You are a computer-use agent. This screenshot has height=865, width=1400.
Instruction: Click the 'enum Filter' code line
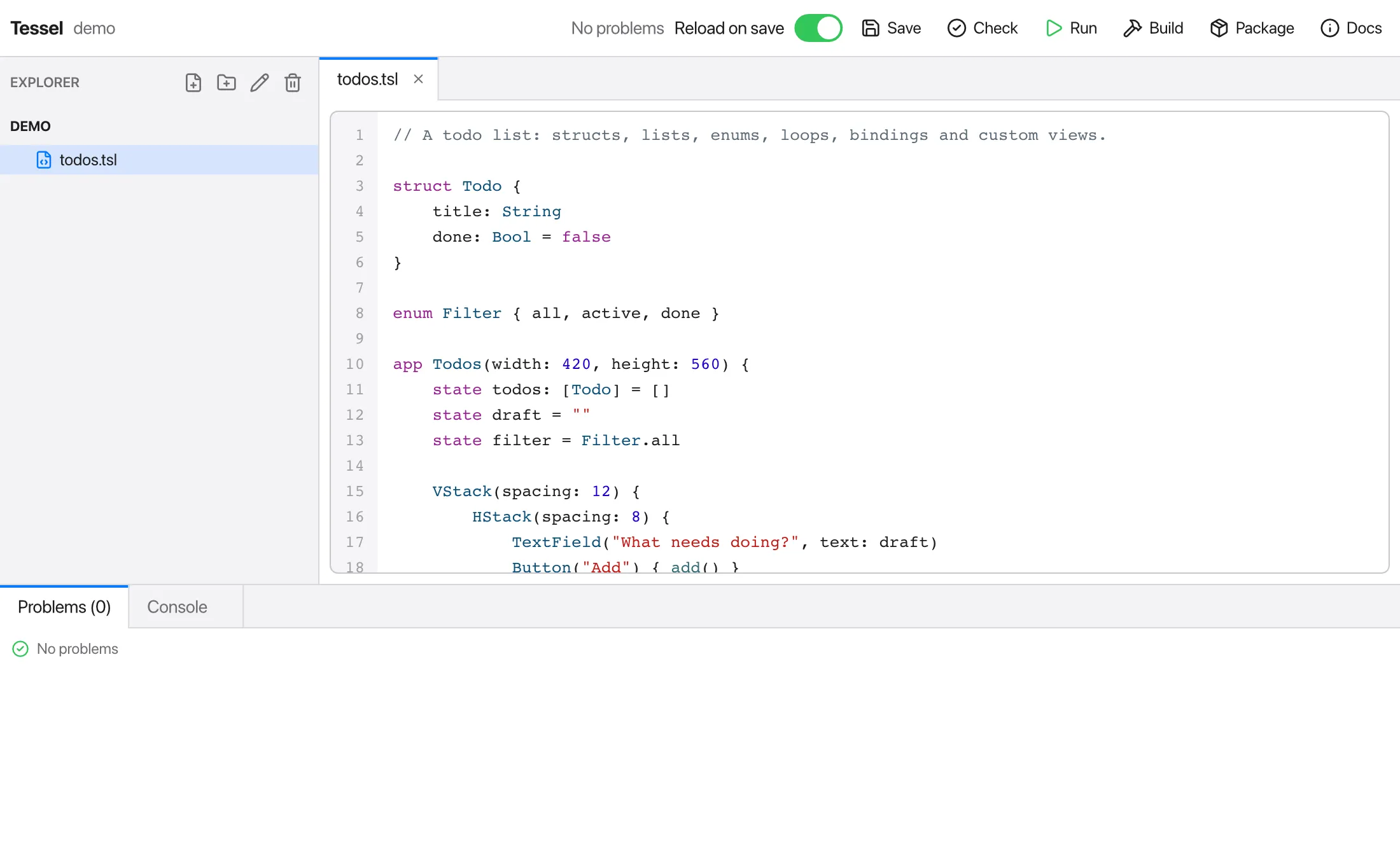[x=556, y=313]
